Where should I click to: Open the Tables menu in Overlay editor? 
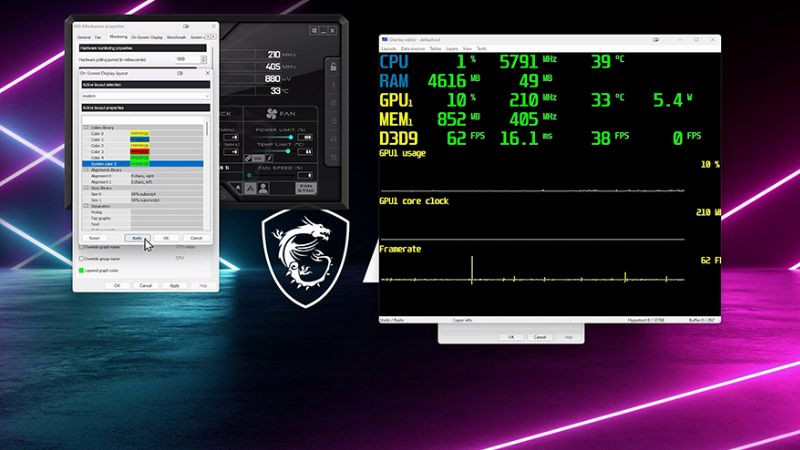coord(435,48)
